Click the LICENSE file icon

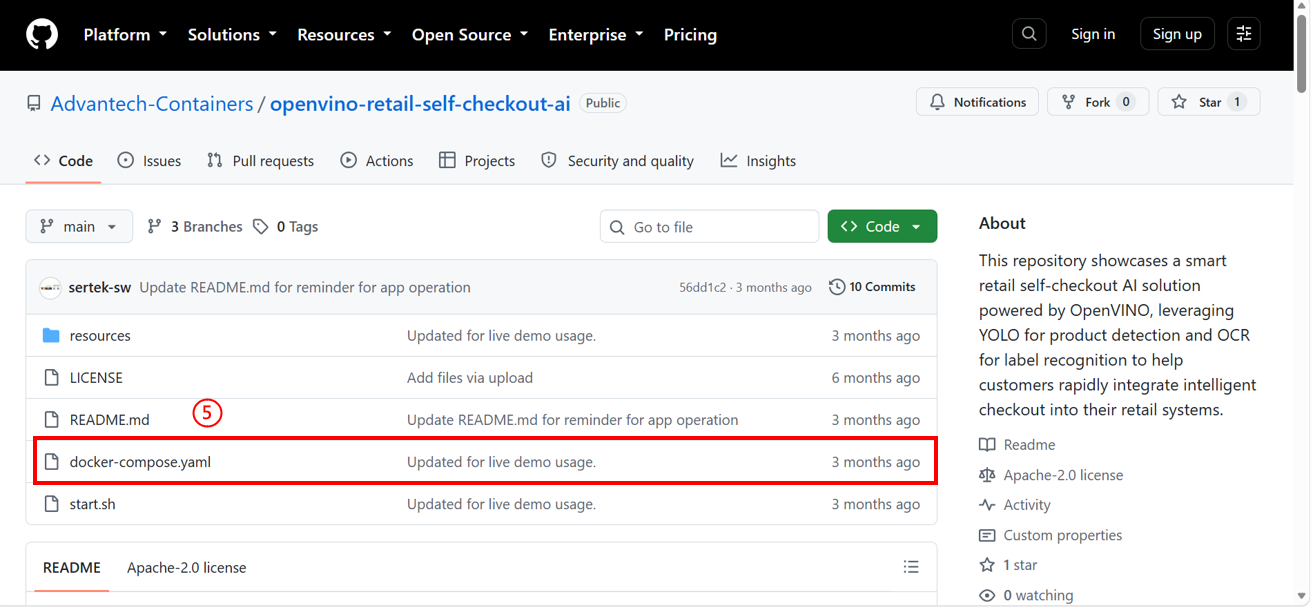(52, 378)
